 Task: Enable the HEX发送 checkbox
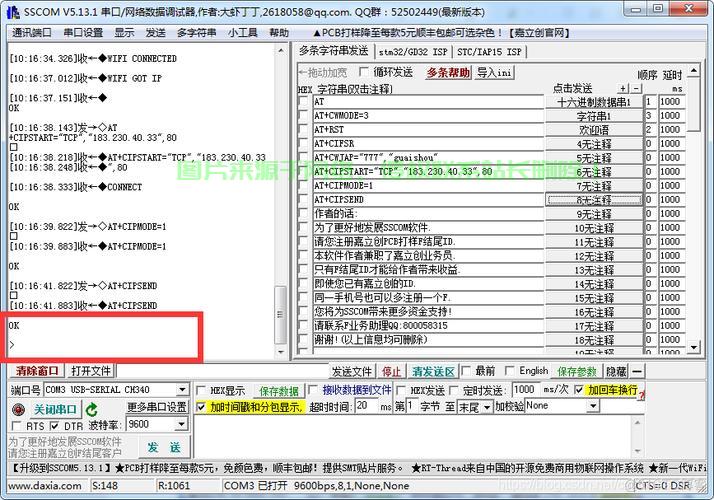pyautogui.click(x=401, y=391)
